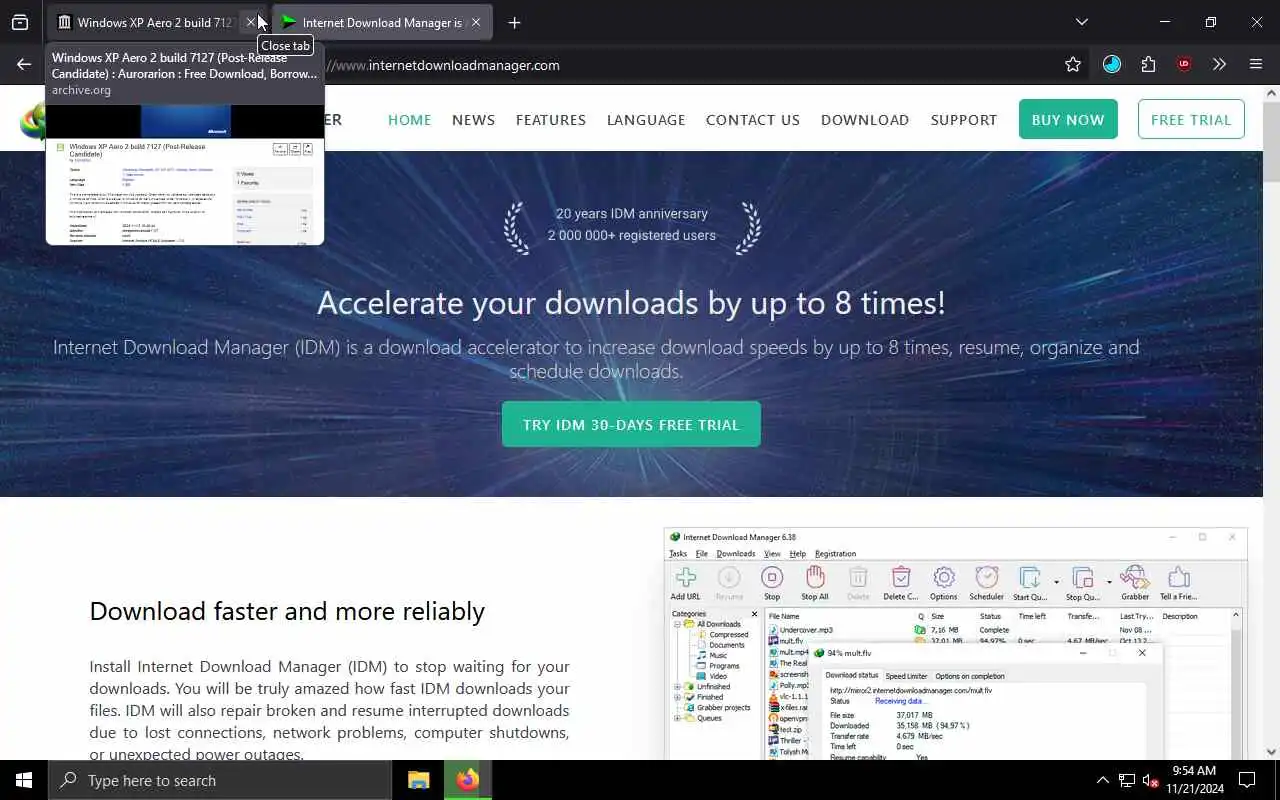Click the page vertical scrollbar thumb
1280x800 pixels.
click(1271, 140)
